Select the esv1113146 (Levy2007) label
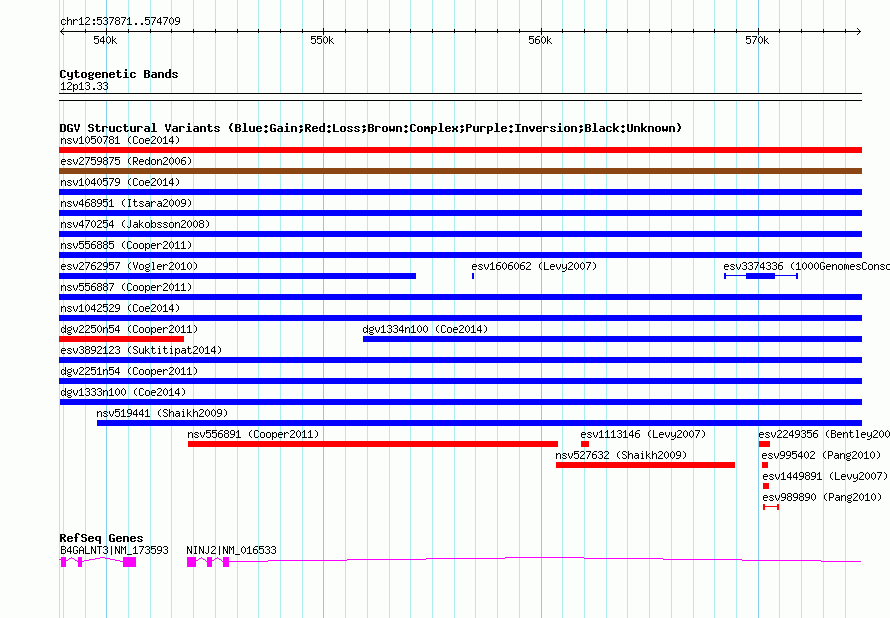The width and height of the screenshot is (890, 618). click(x=643, y=434)
